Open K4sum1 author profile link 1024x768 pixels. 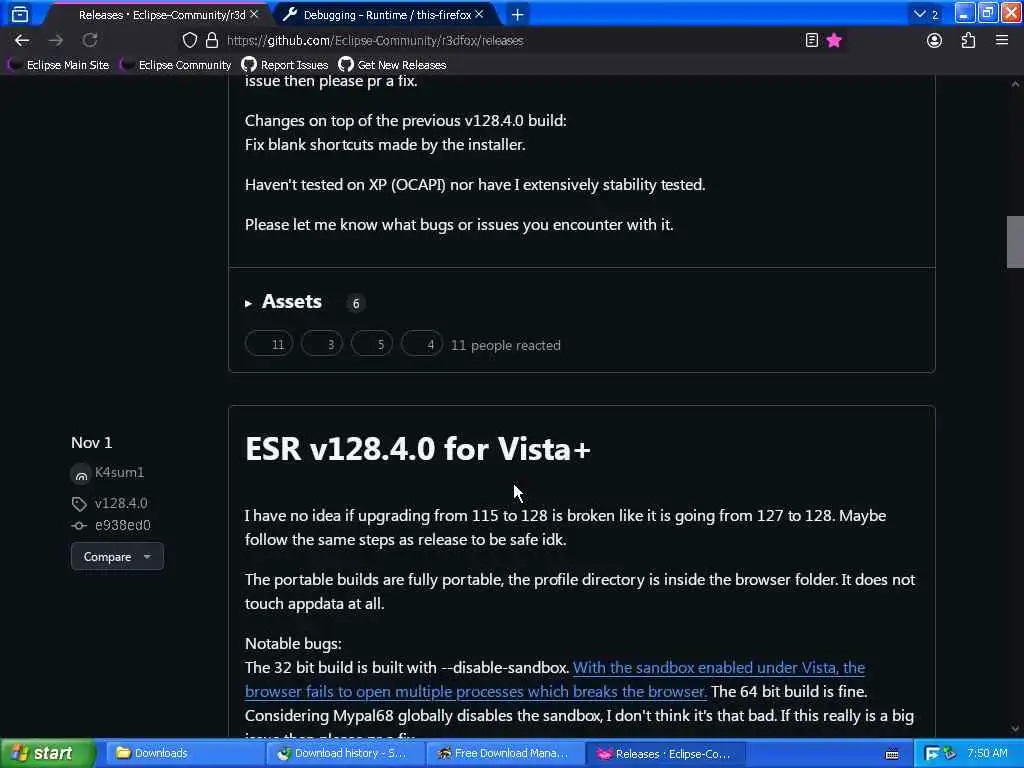click(x=120, y=472)
